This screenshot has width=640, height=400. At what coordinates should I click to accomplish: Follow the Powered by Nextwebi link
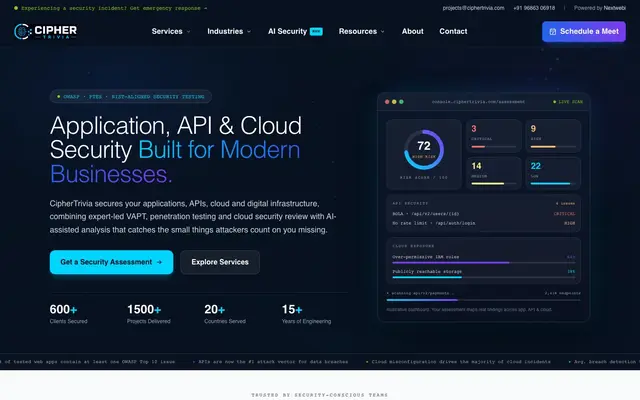(x=600, y=8)
